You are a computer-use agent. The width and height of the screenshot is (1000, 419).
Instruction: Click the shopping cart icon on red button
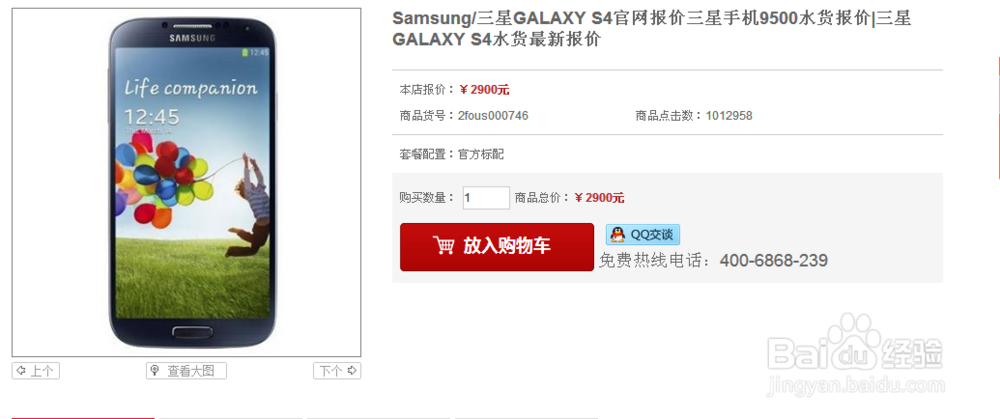point(443,246)
